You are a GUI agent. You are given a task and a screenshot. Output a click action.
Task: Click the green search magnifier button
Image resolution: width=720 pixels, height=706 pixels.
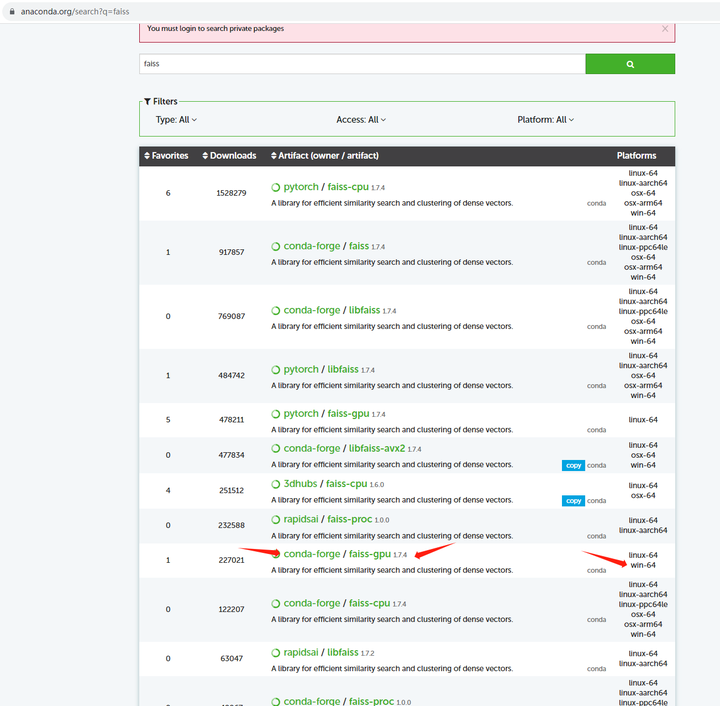pos(630,64)
